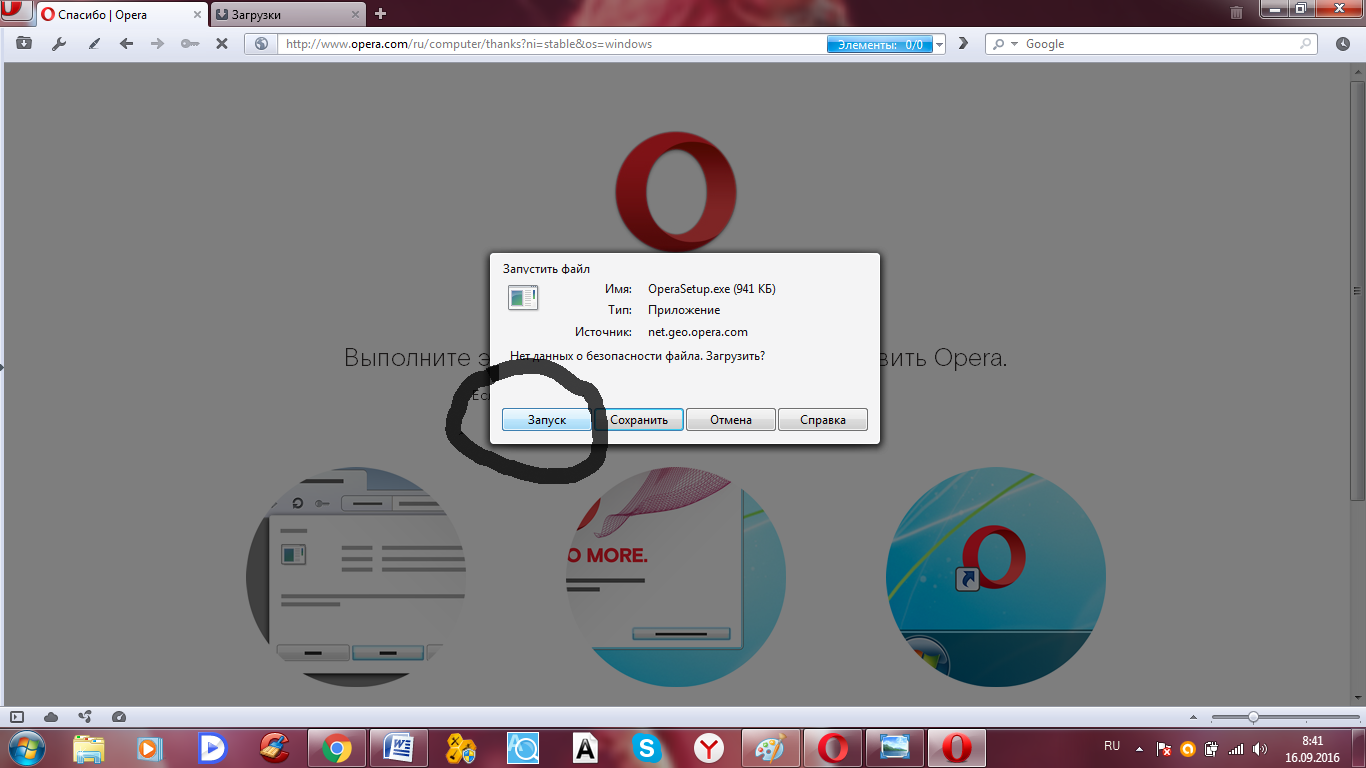Click the Приложение type text
The height and width of the screenshot is (768, 1366).
(x=684, y=310)
